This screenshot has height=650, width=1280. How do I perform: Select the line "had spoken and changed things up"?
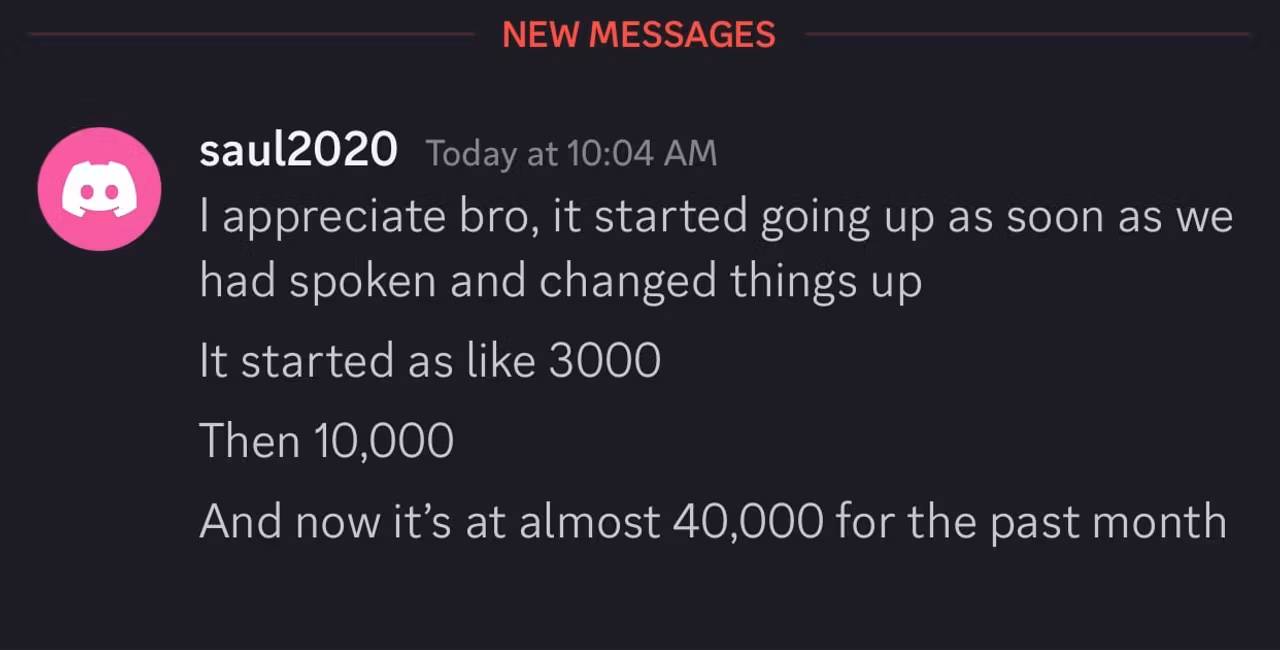click(560, 282)
